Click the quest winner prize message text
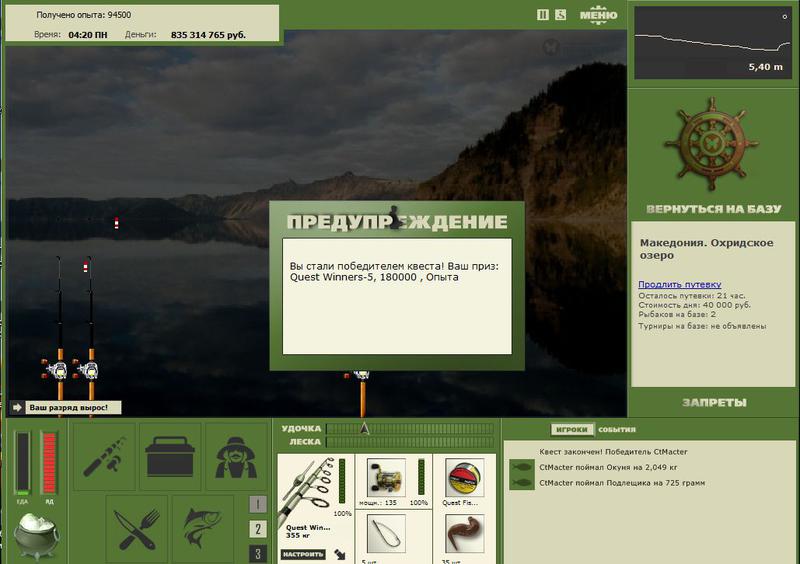This screenshot has width=800, height=564. click(394, 272)
